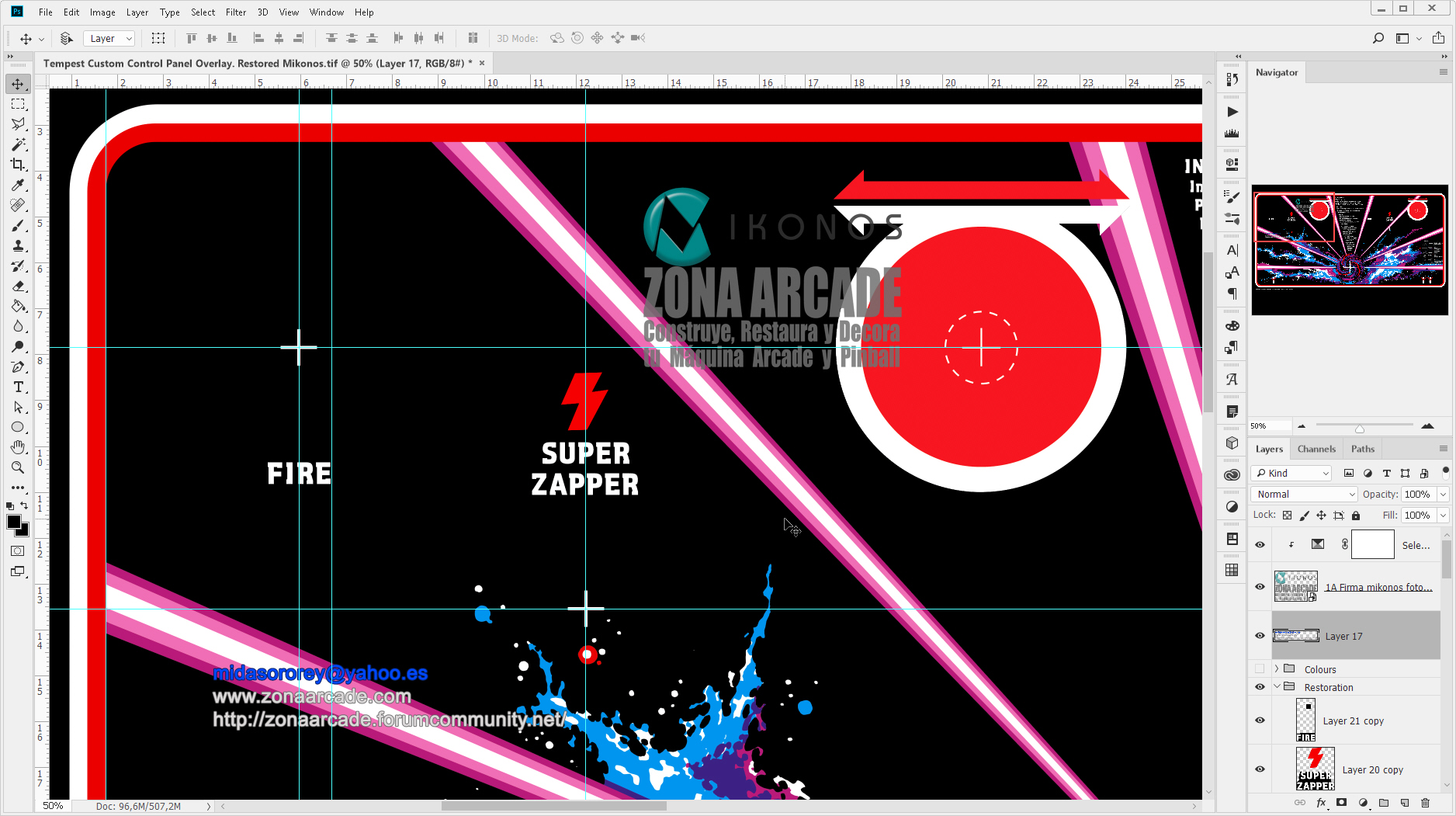Select the 1A Firma mikonos layer name
Image resolution: width=1456 pixels, height=816 pixels.
click(x=1378, y=587)
